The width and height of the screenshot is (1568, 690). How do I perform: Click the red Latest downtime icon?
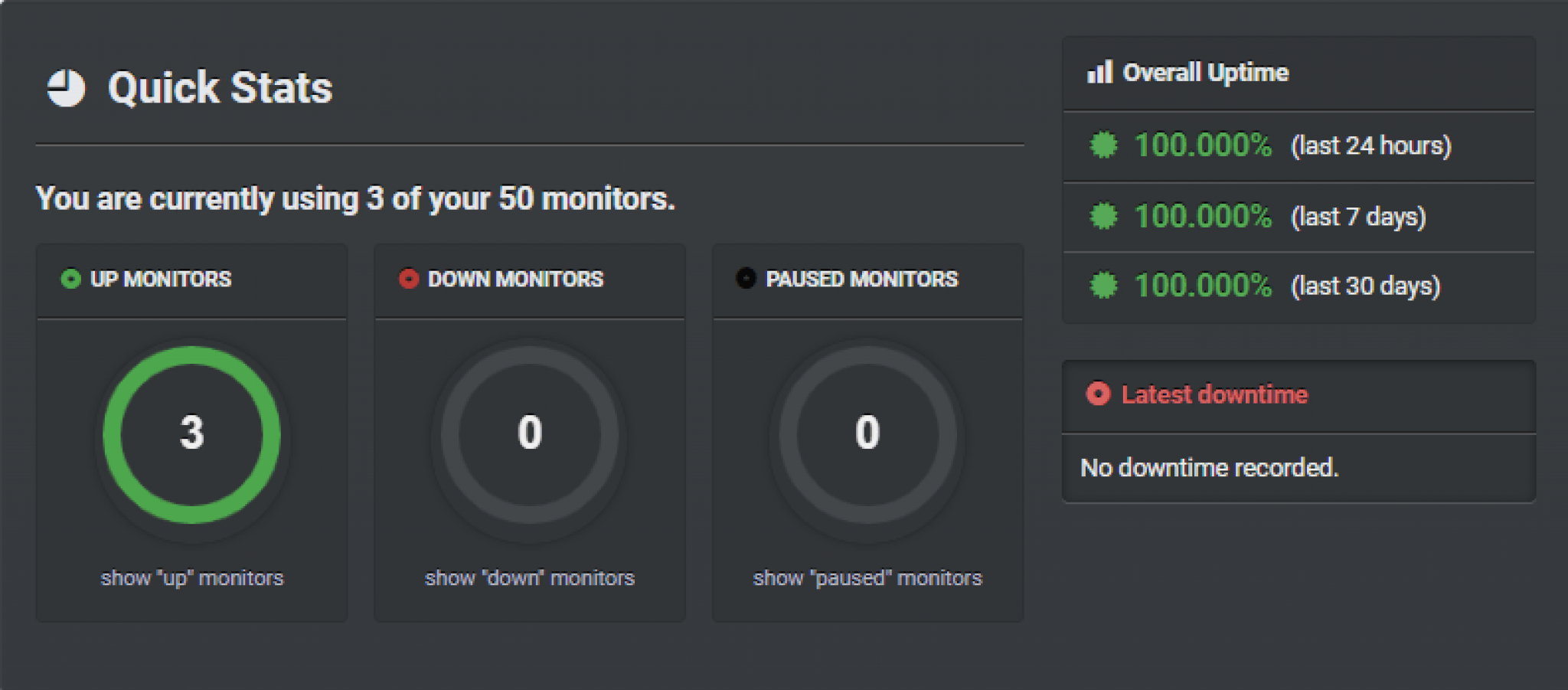click(1098, 394)
